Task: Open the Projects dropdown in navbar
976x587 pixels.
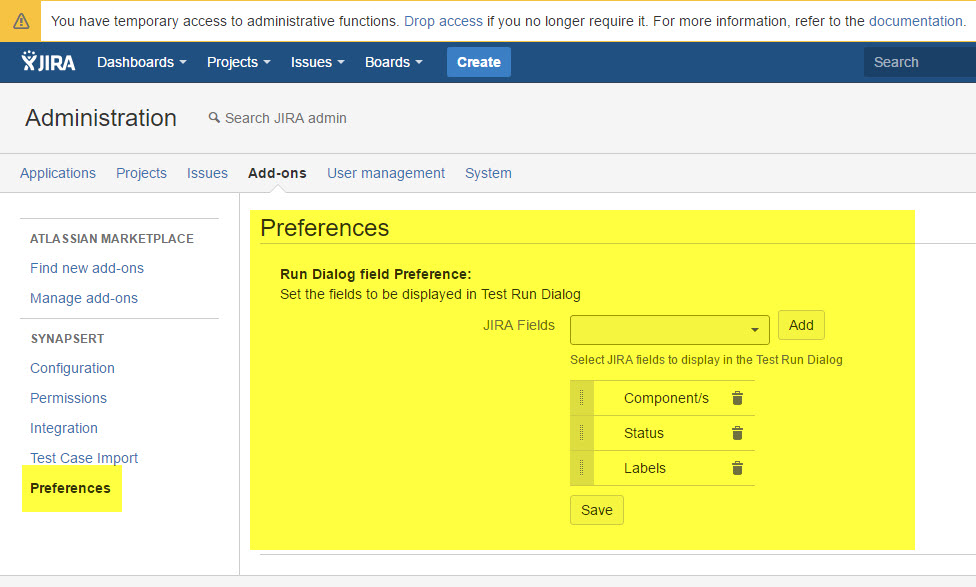Action: [238, 62]
